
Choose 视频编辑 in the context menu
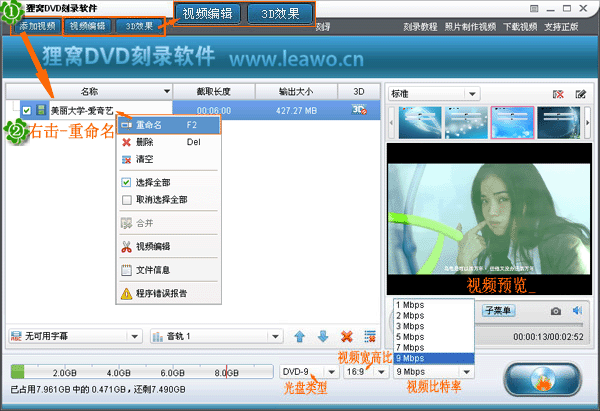pos(169,247)
